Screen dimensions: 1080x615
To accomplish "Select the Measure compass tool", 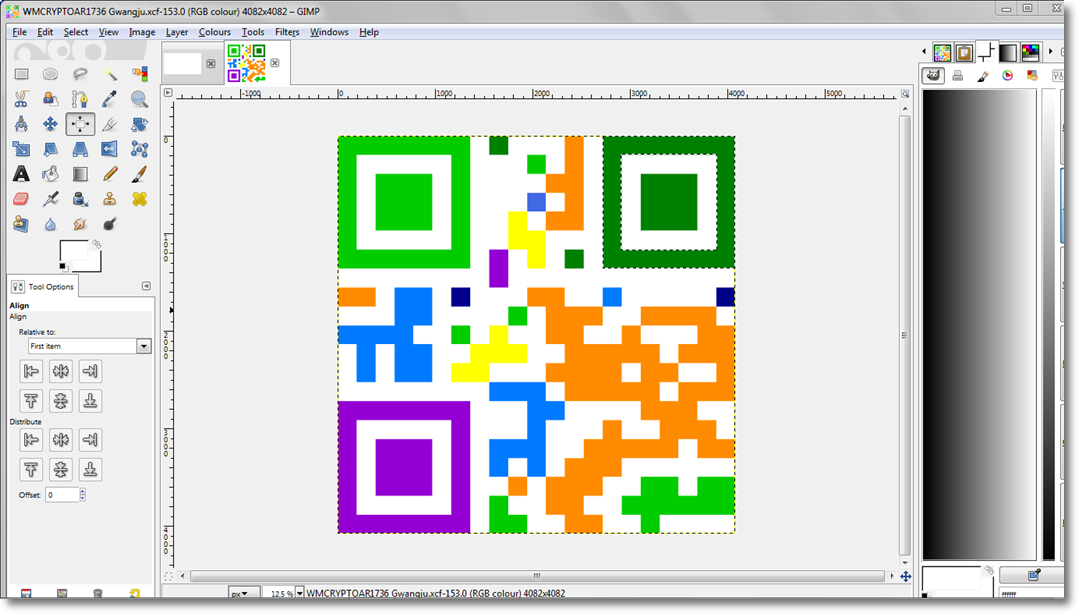I will pos(21,124).
